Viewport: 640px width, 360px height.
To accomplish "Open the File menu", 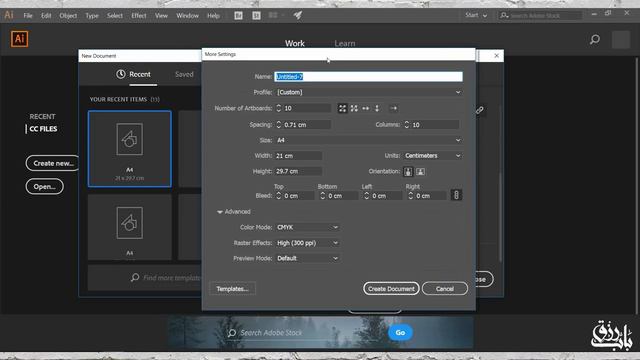I will [x=28, y=16].
